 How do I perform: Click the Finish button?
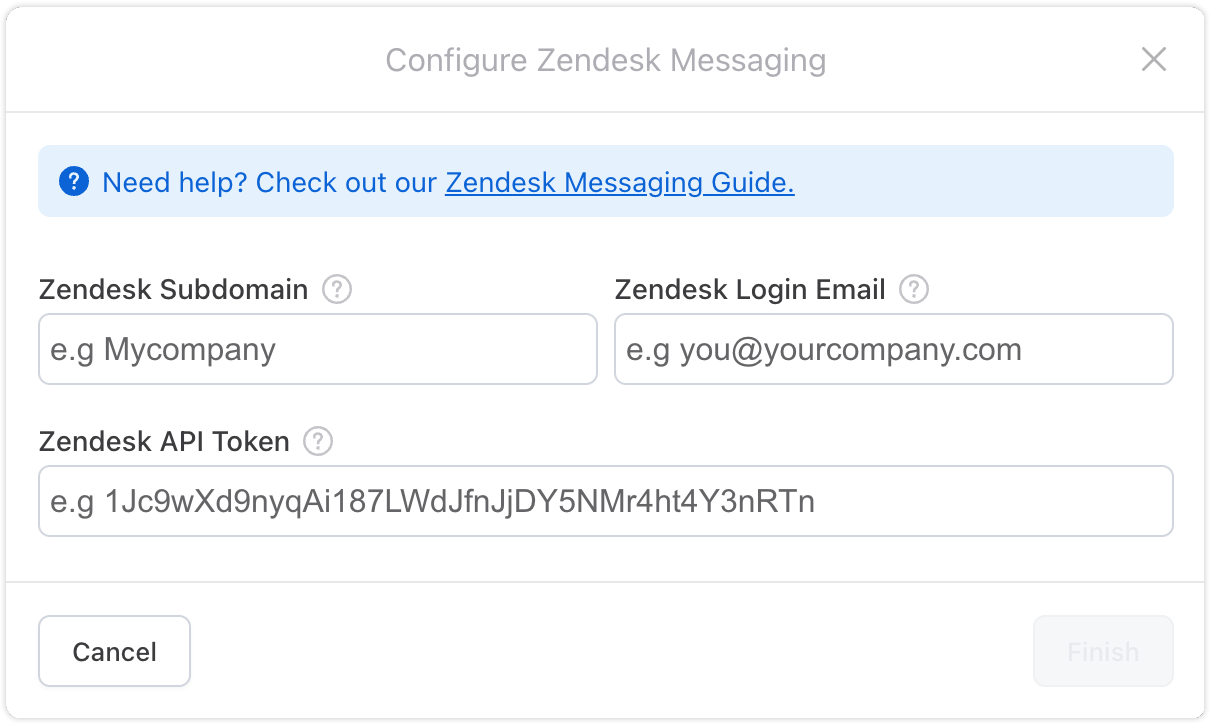click(1102, 652)
